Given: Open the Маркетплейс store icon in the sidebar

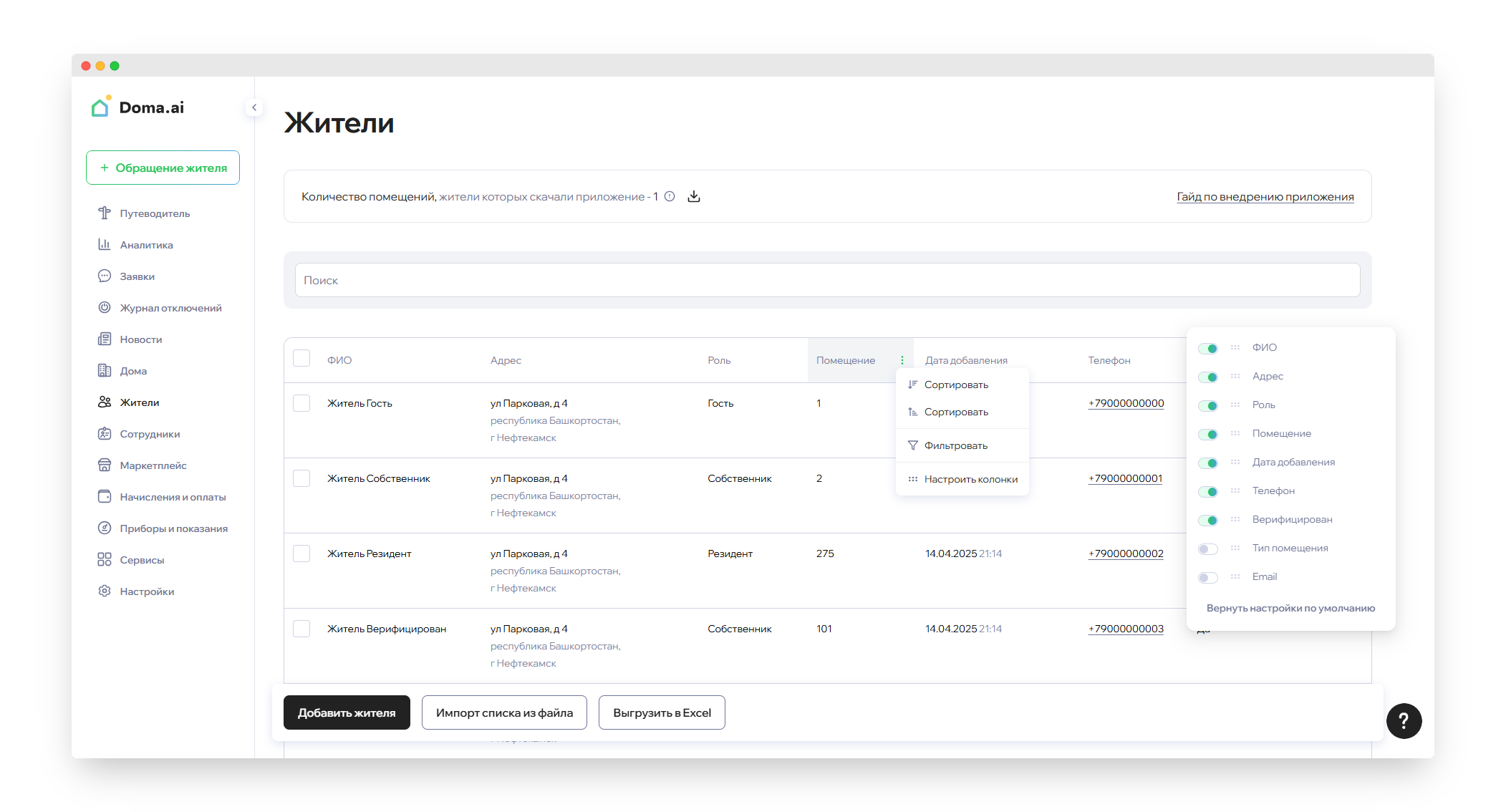Looking at the screenshot, I should [x=105, y=465].
